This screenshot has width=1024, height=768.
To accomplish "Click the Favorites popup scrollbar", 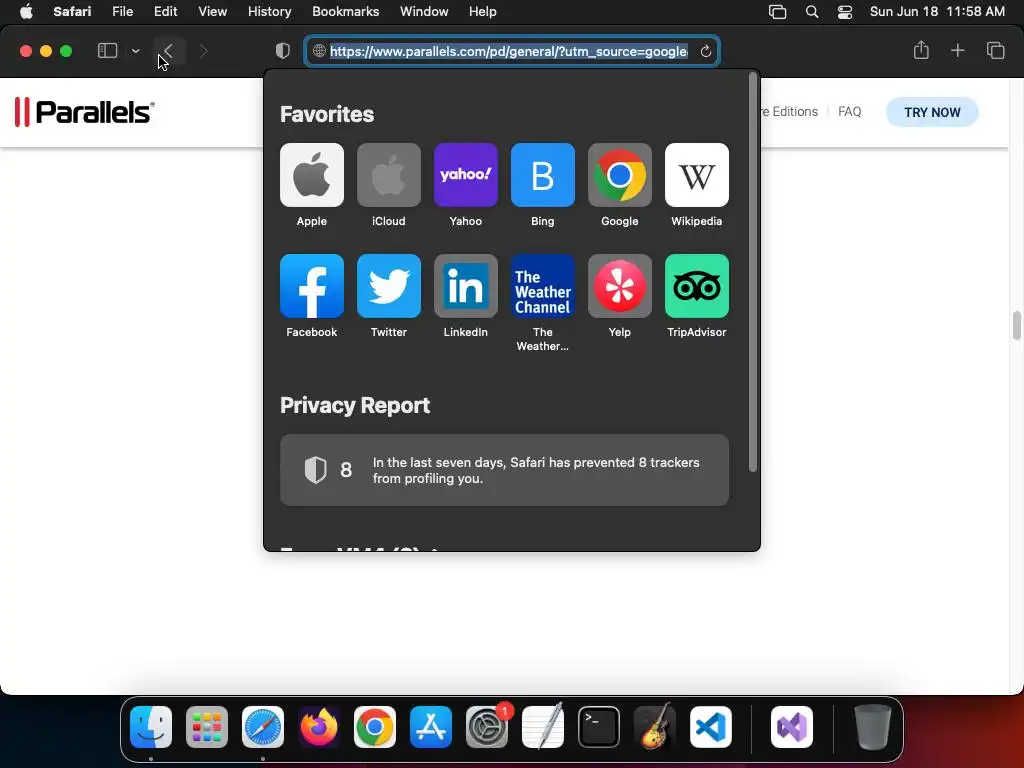I will click(x=752, y=272).
